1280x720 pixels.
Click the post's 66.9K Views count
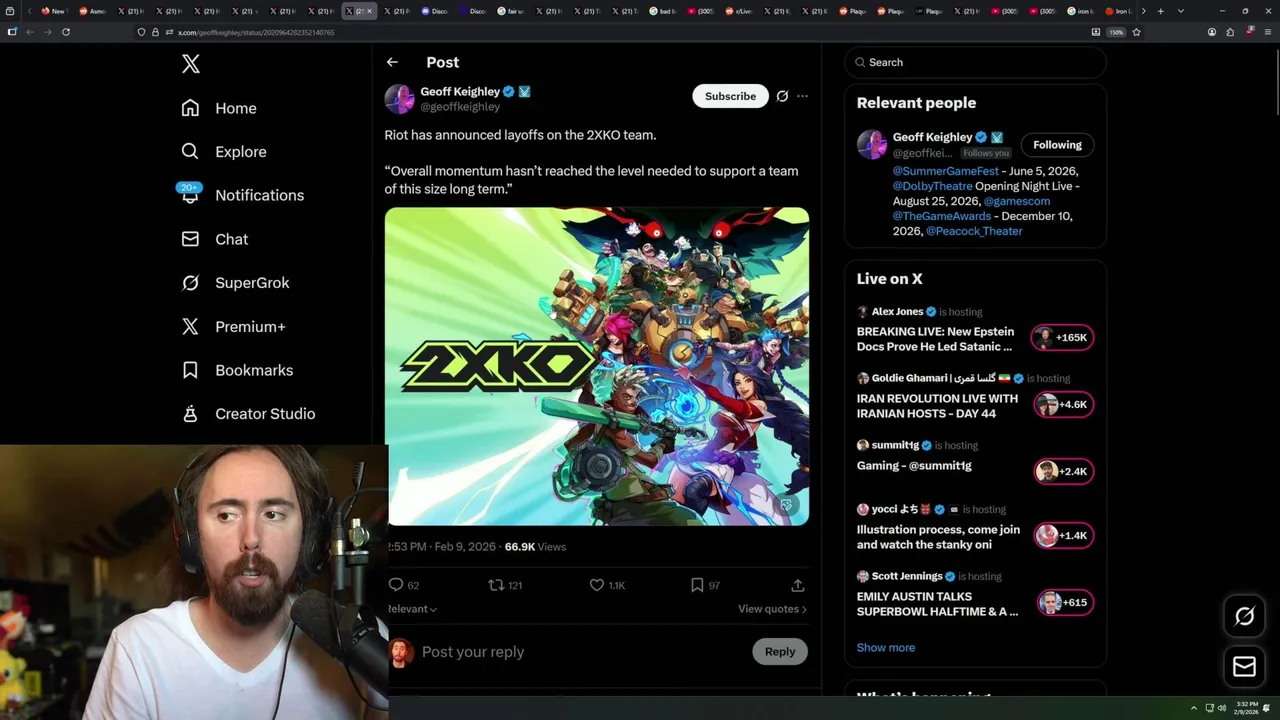click(535, 547)
